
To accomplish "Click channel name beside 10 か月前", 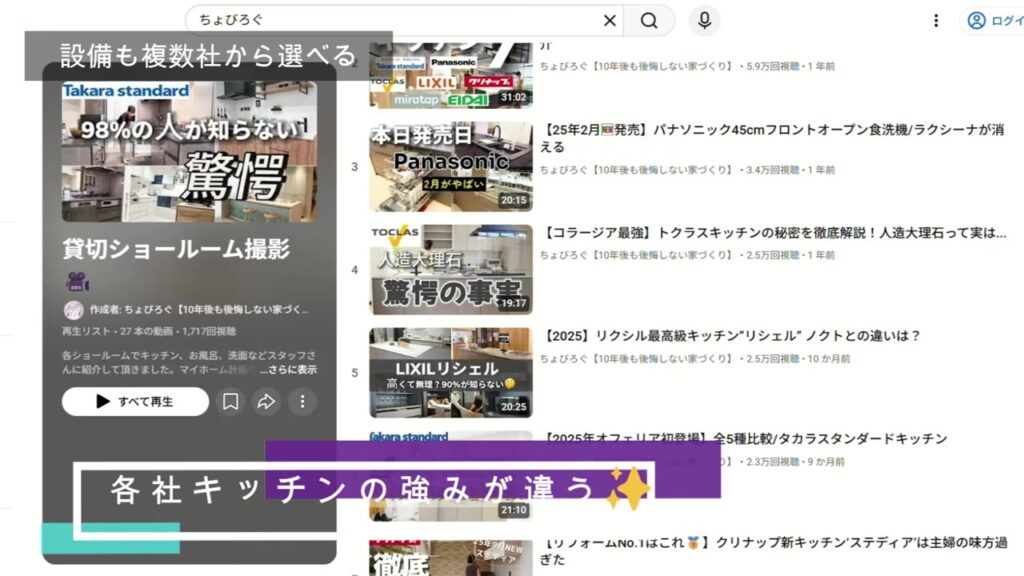I will [637, 359].
